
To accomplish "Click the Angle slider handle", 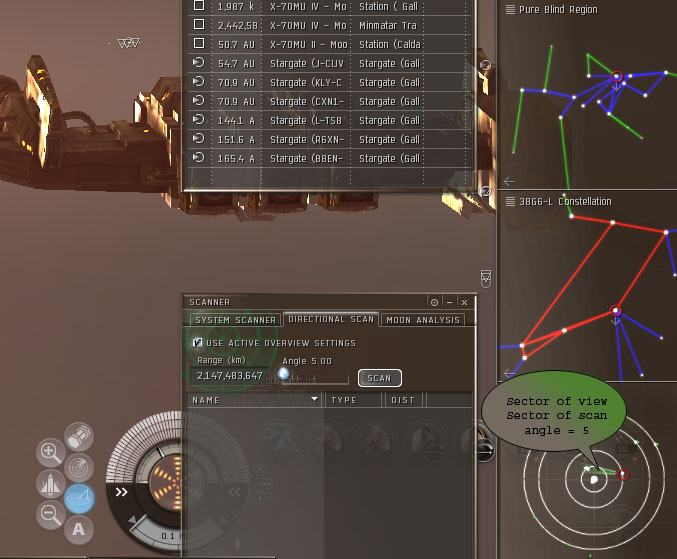I will coord(283,373).
